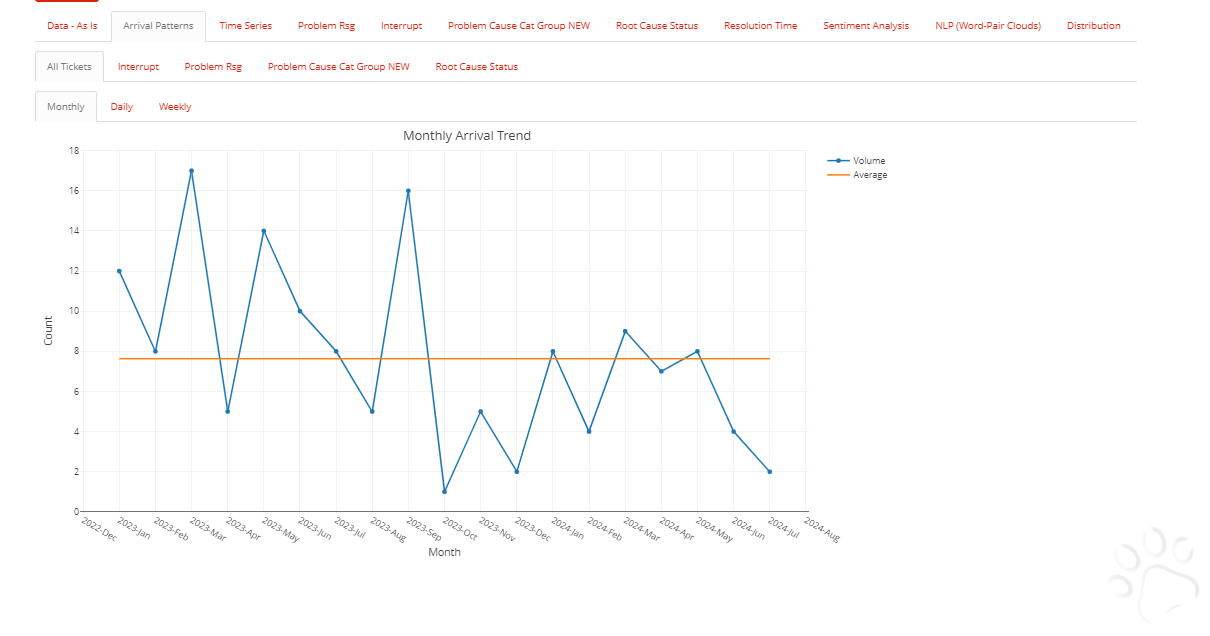Switch to NLP (Word-Pair Clouds) tab
Image resolution: width=1210 pixels, height=636 pixels.
[988, 26]
